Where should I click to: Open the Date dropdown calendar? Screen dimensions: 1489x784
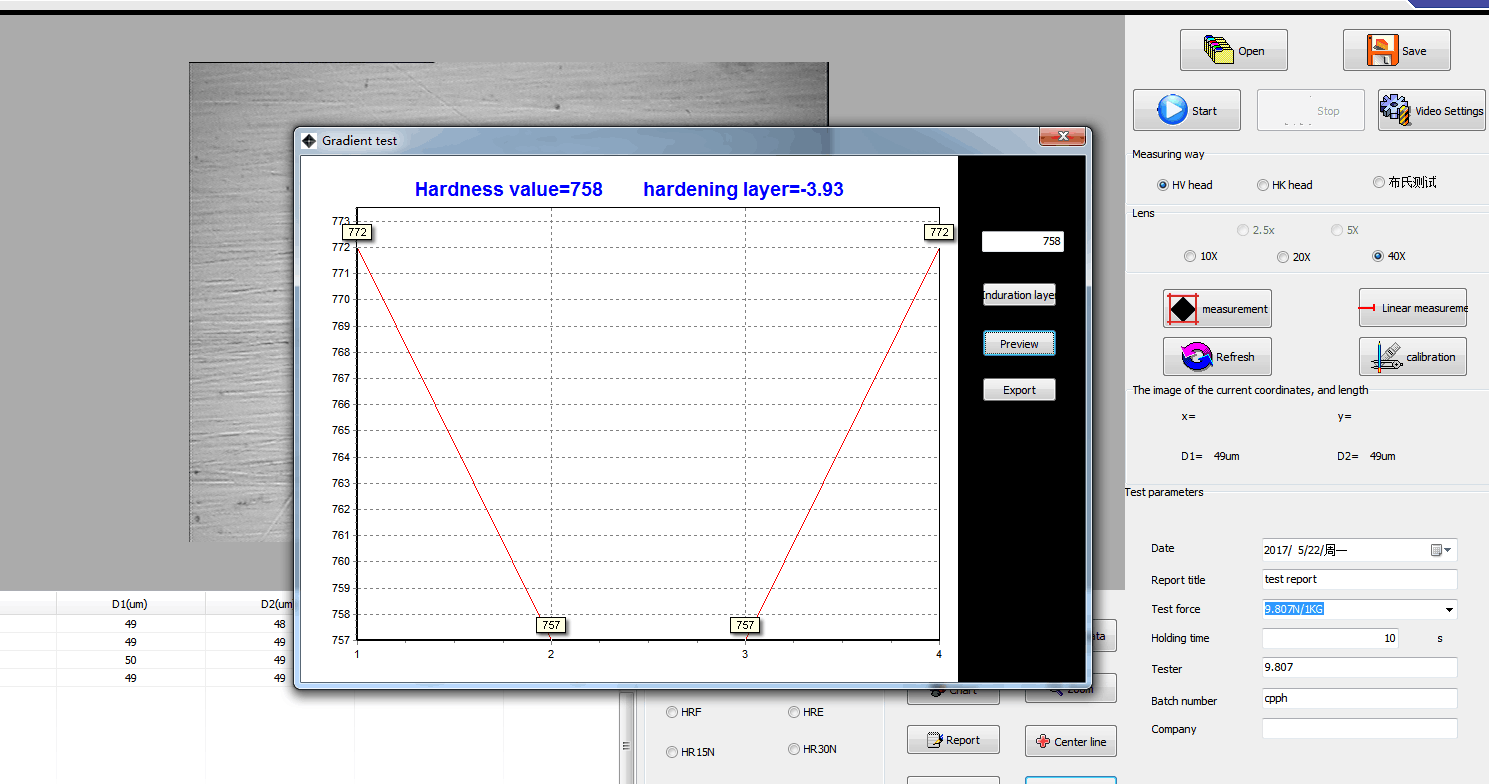pos(1443,550)
